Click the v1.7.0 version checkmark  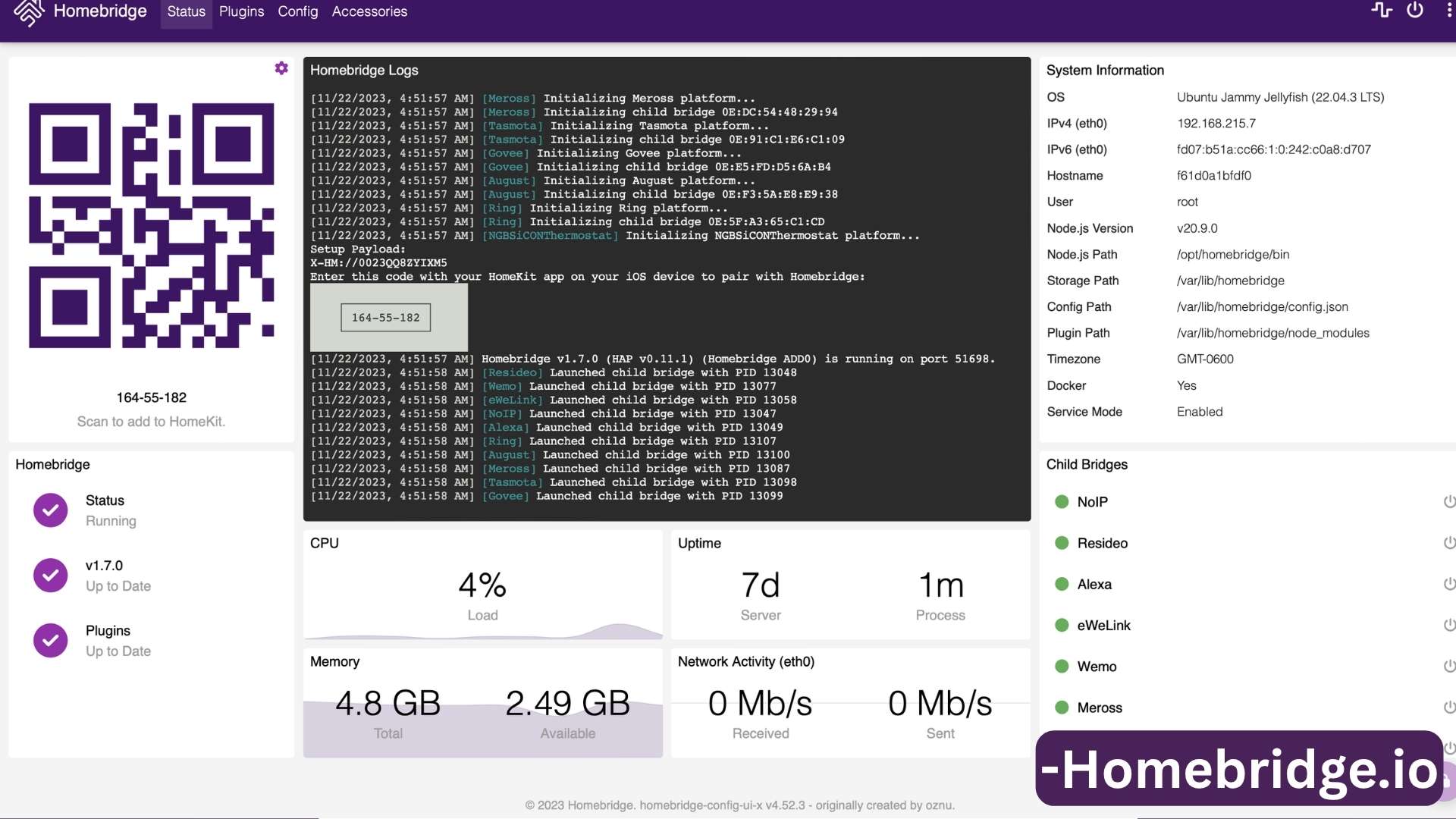(x=49, y=575)
